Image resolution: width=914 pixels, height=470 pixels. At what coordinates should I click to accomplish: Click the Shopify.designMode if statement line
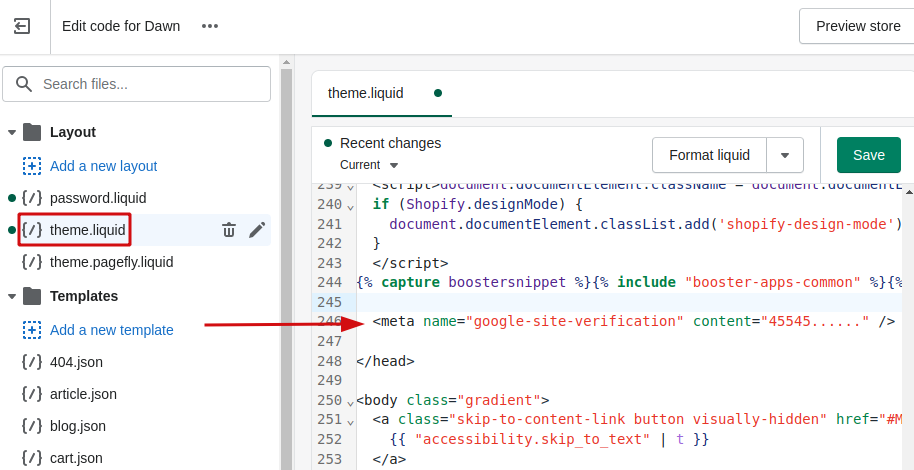point(477,205)
